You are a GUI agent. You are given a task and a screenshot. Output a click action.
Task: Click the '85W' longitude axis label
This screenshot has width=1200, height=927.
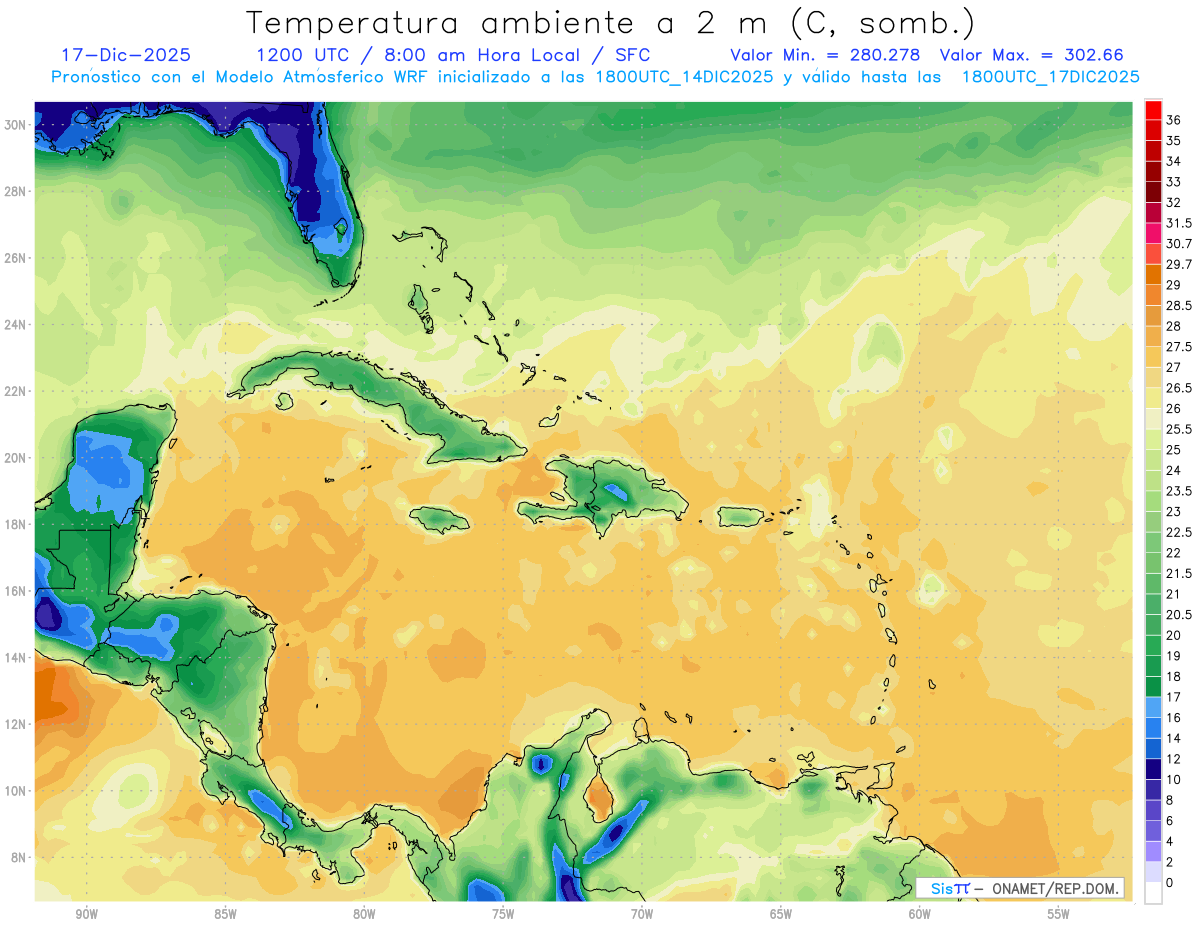[225, 914]
